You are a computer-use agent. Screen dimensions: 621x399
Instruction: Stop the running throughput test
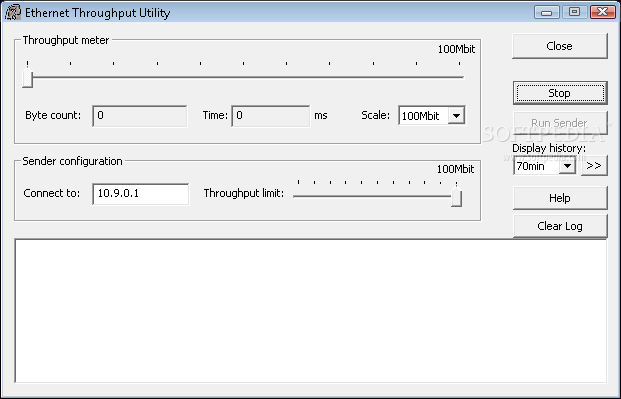coord(560,93)
